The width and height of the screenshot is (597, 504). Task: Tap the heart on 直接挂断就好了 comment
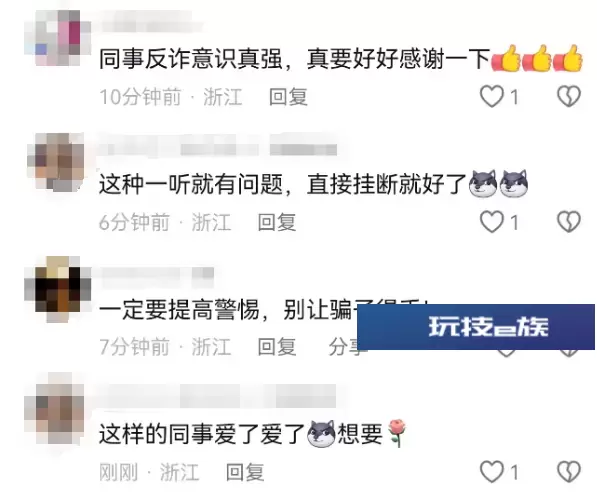point(492,222)
